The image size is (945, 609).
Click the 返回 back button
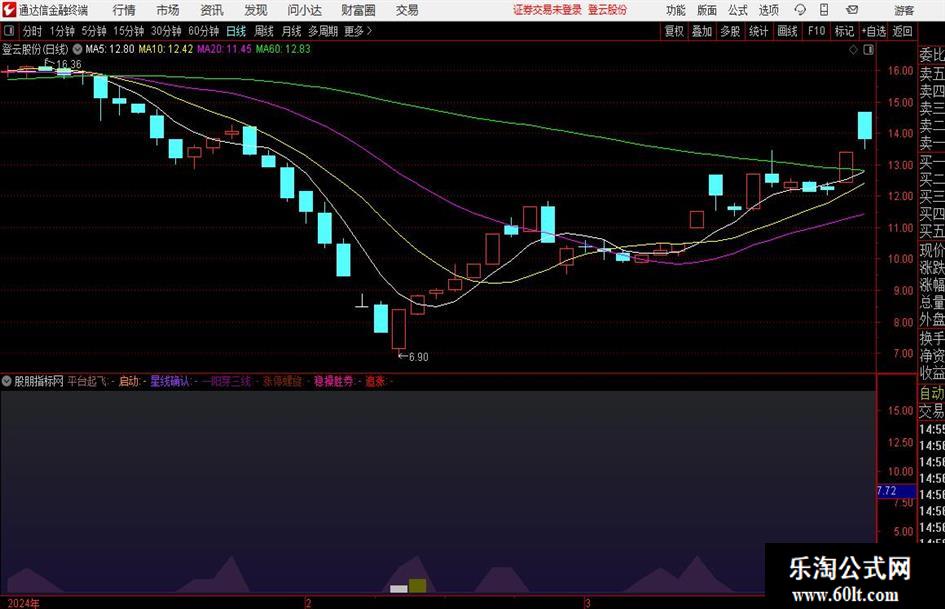[902, 31]
